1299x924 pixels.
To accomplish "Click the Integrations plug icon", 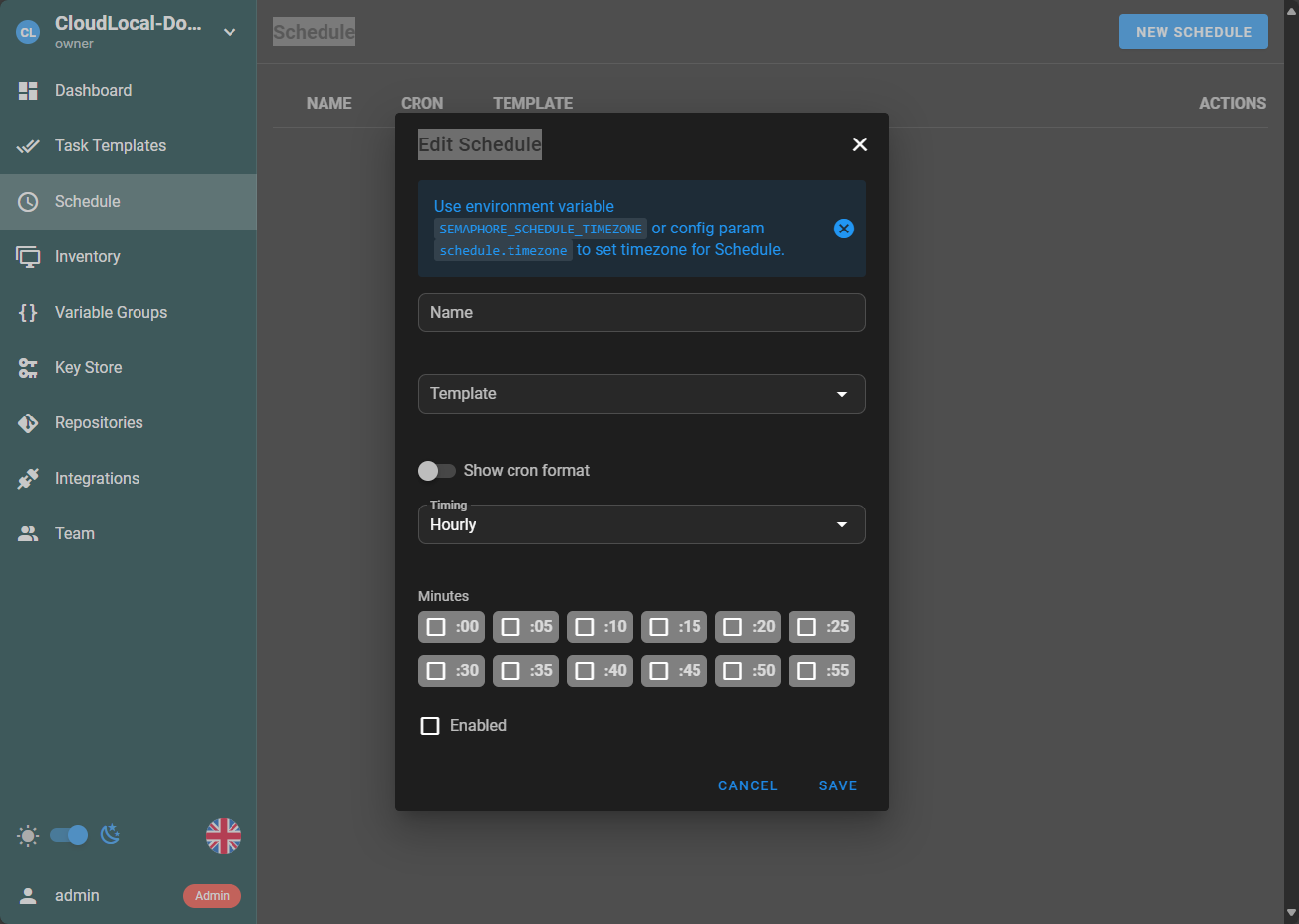I will [x=28, y=479].
